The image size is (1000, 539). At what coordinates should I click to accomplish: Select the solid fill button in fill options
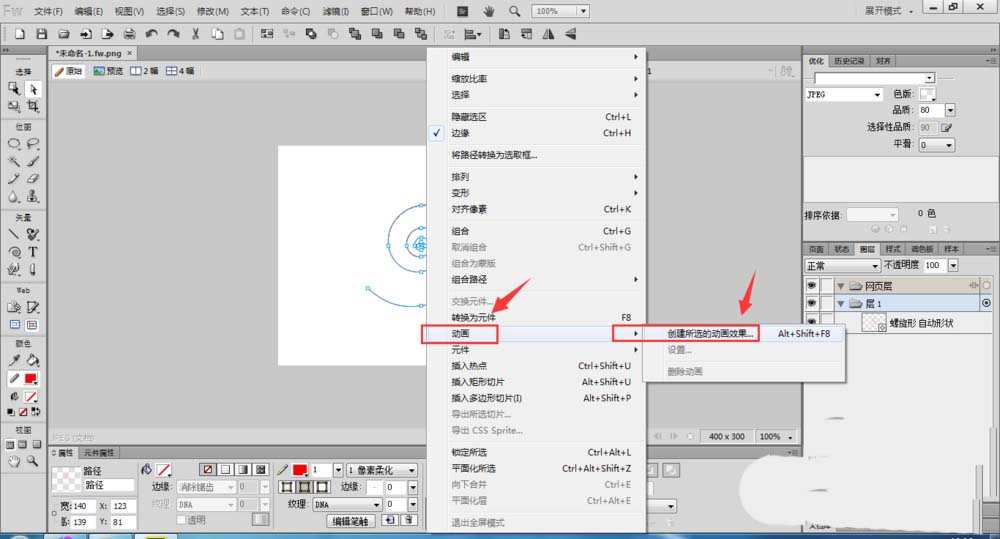pyautogui.click(x=225, y=469)
